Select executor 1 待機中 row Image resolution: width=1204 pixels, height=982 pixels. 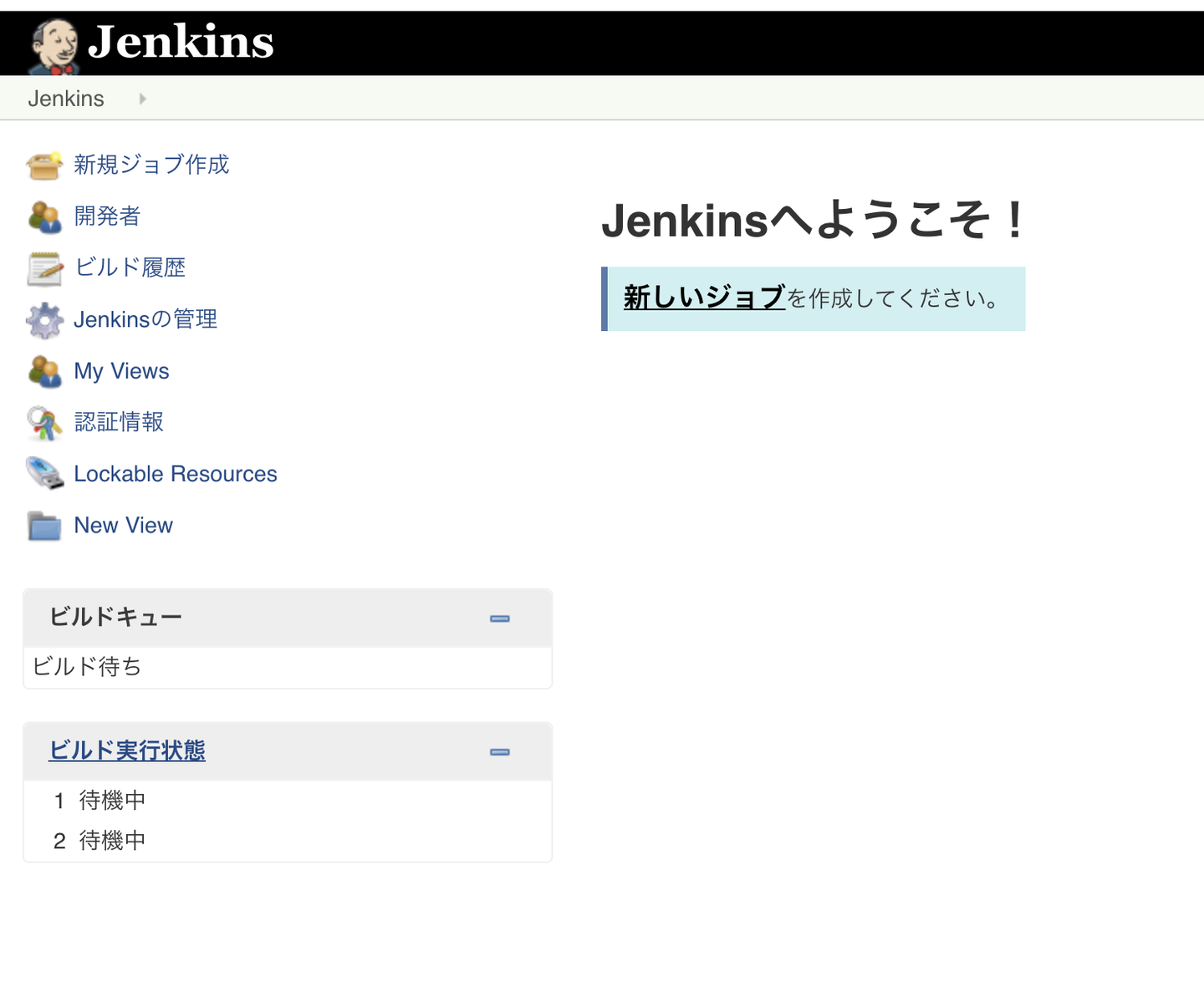[x=288, y=801]
